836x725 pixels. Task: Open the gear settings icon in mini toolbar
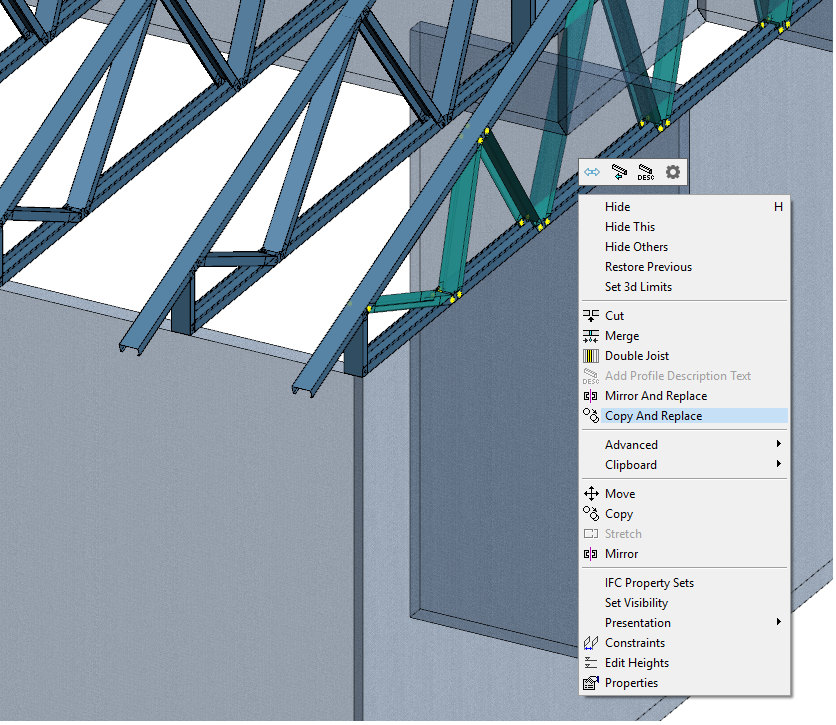[673, 172]
